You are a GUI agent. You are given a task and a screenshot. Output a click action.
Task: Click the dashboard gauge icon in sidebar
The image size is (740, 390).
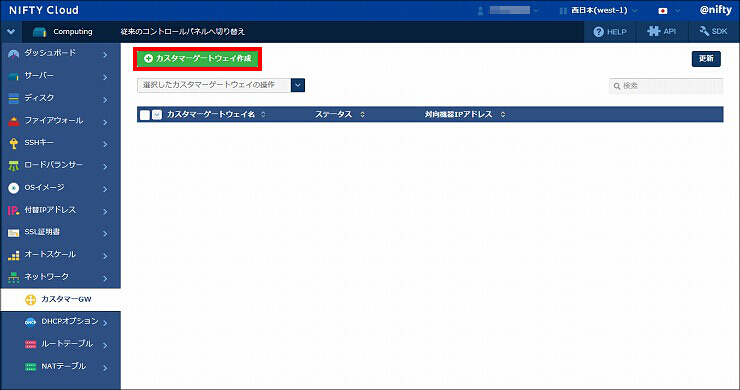(14, 54)
